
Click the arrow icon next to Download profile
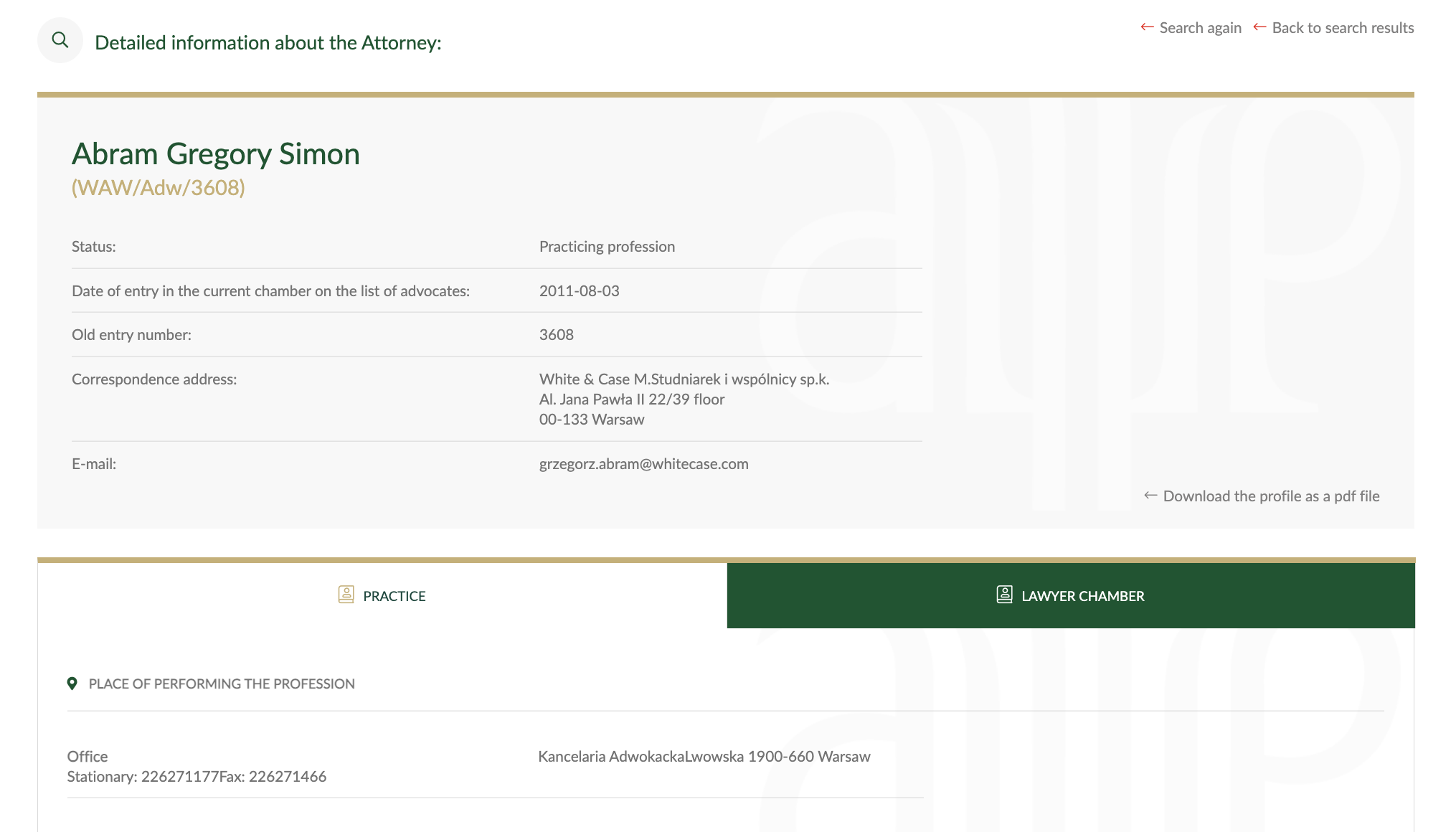pyautogui.click(x=1150, y=496)
